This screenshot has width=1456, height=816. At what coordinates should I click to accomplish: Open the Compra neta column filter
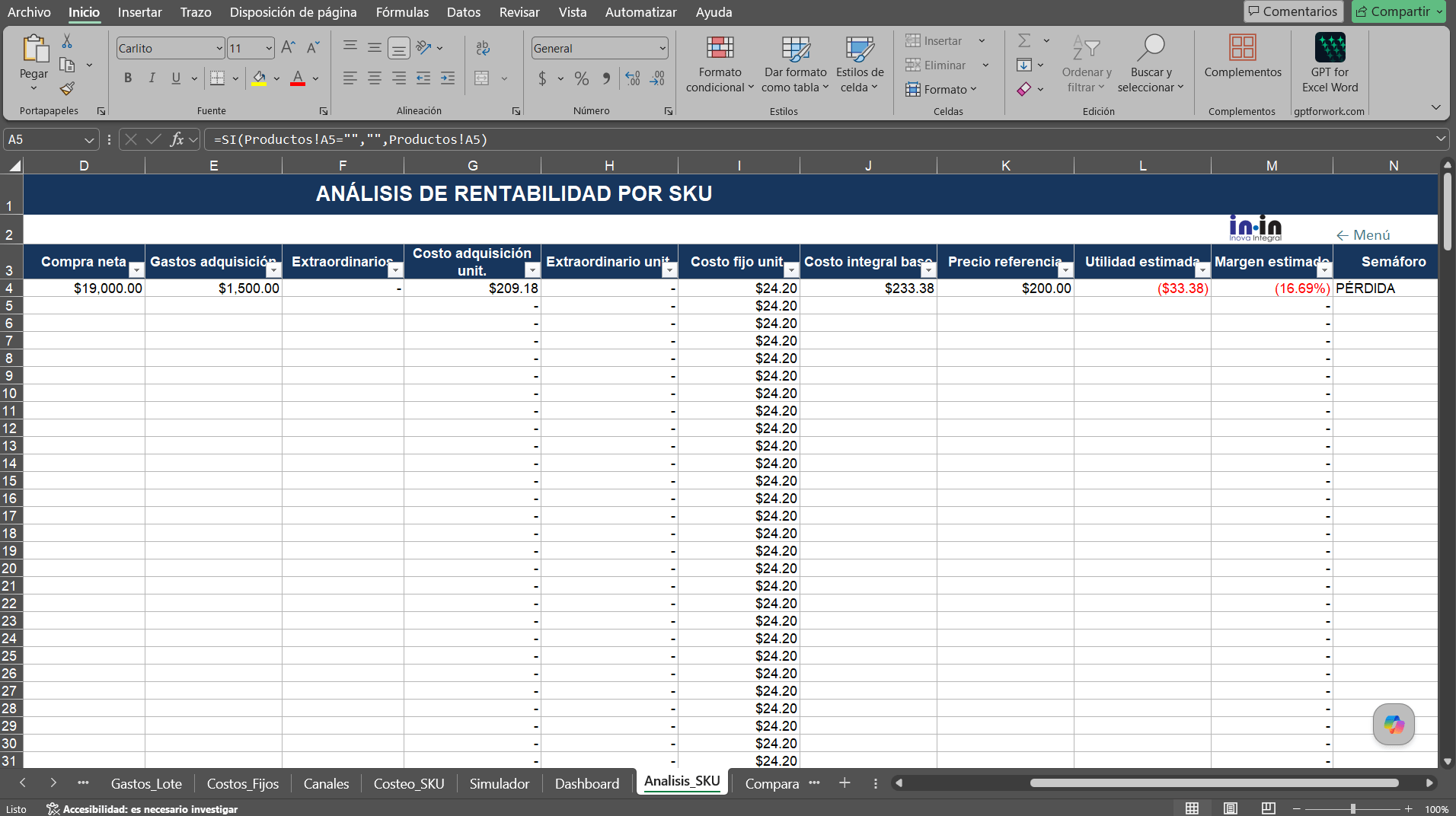tap(136, 270)
